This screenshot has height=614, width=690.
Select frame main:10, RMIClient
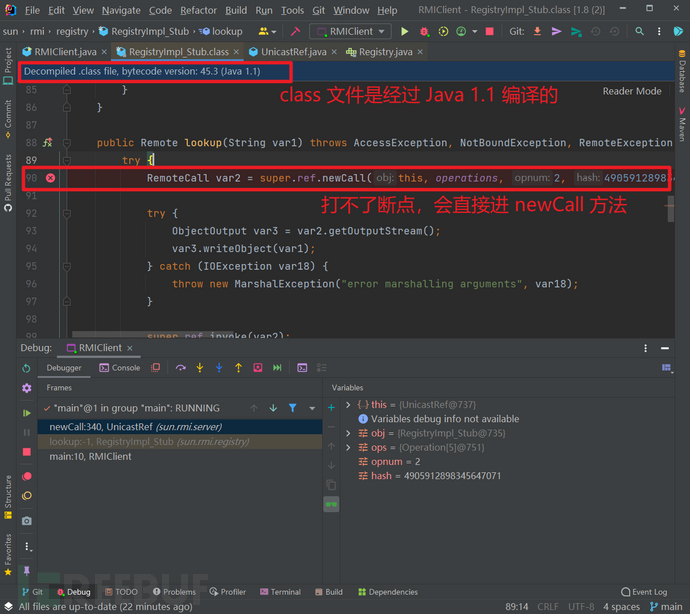click(180, 456)
